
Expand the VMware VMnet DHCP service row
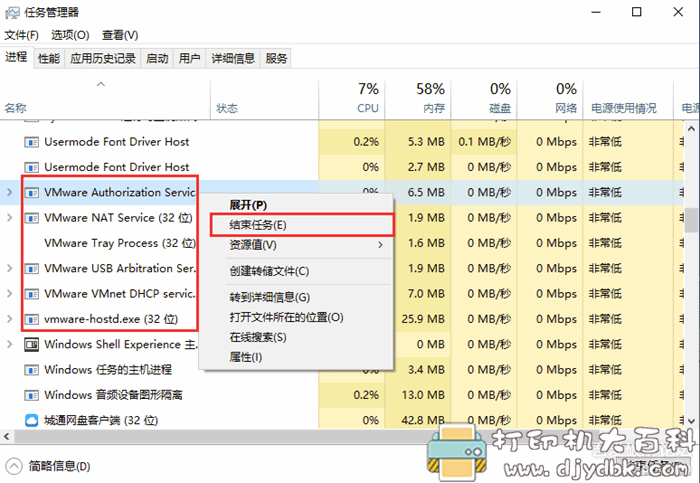coord(9,294)
